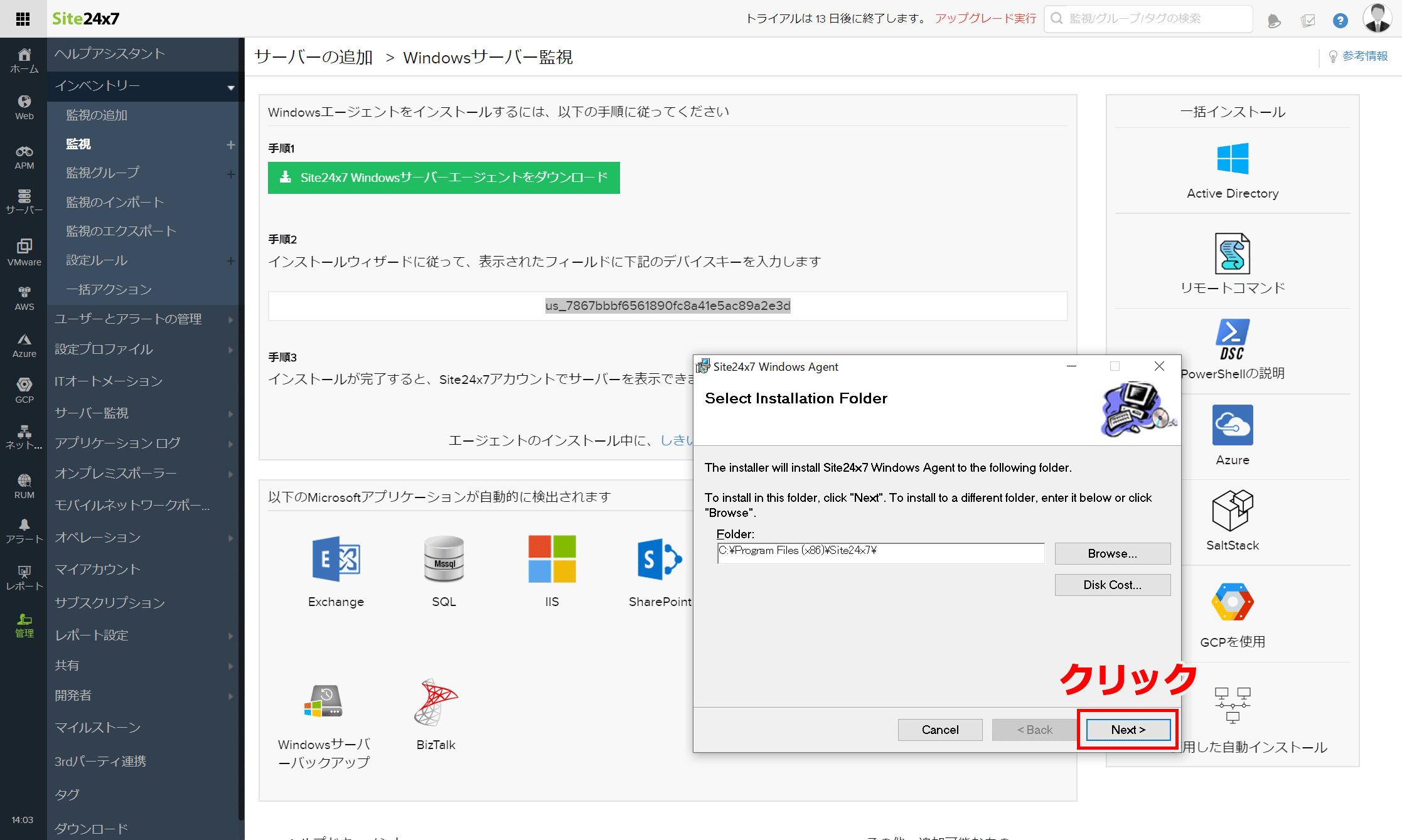
Task: Open the Azure sidebar icon
Action: coord(24,346)
